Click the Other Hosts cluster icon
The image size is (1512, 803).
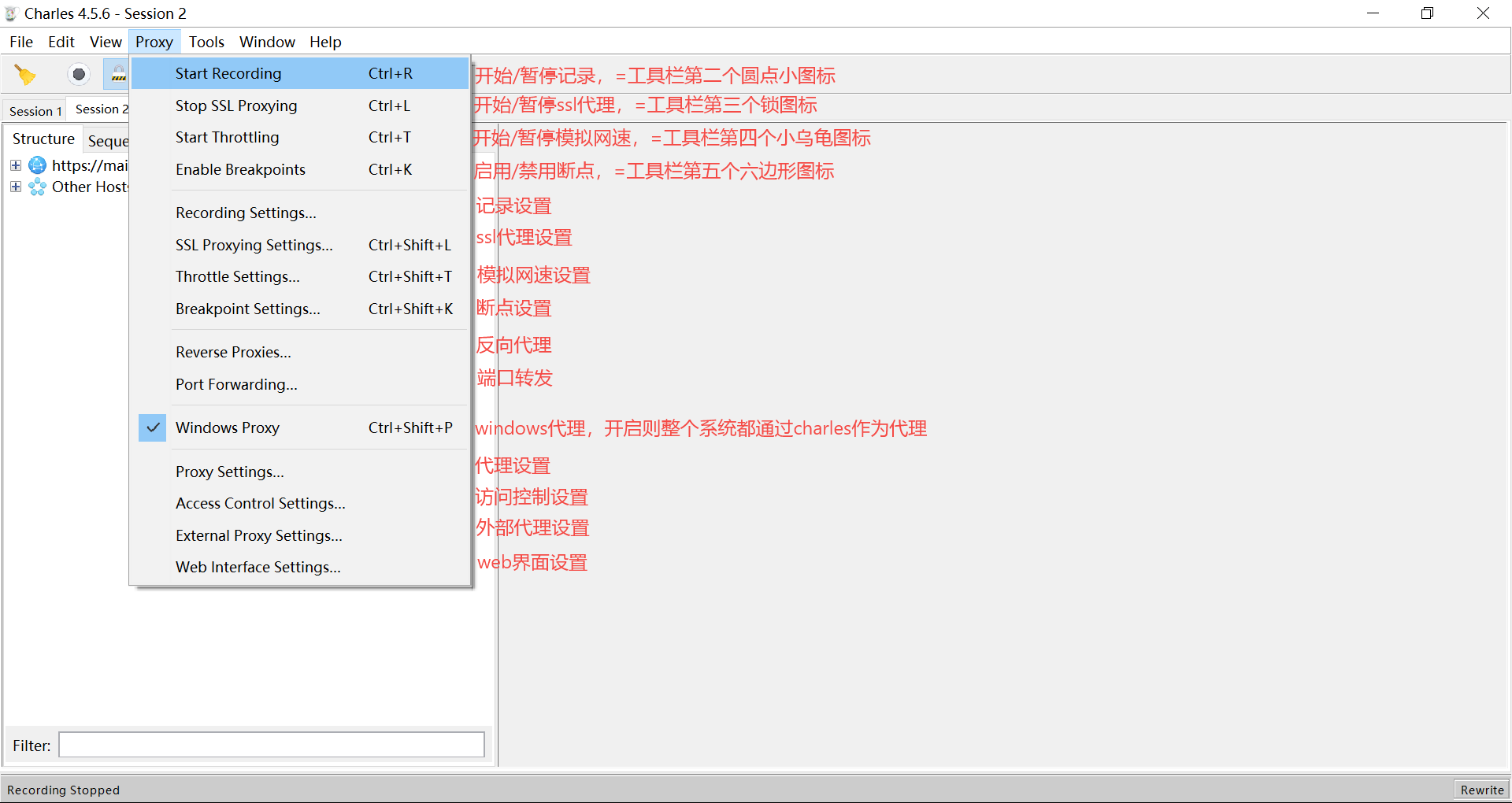[37, 187]
